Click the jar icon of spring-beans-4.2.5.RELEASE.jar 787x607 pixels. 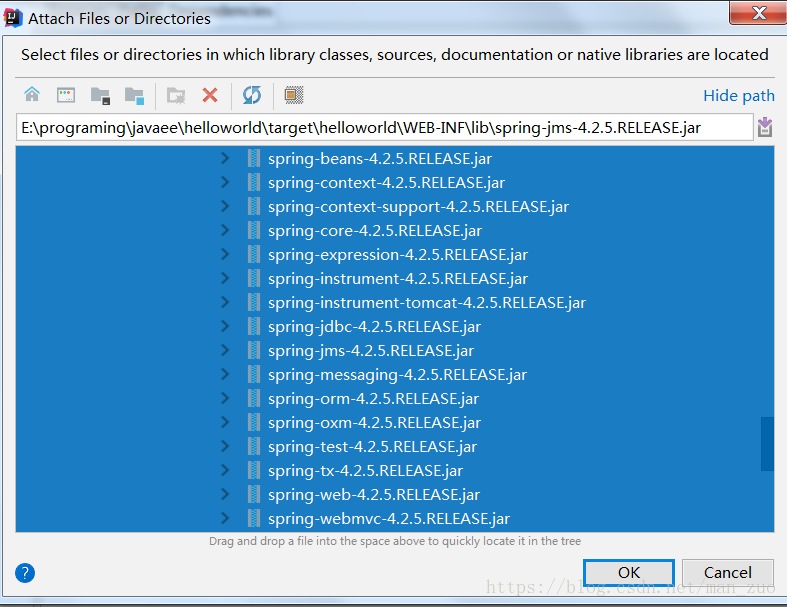(x=254, y=159)
